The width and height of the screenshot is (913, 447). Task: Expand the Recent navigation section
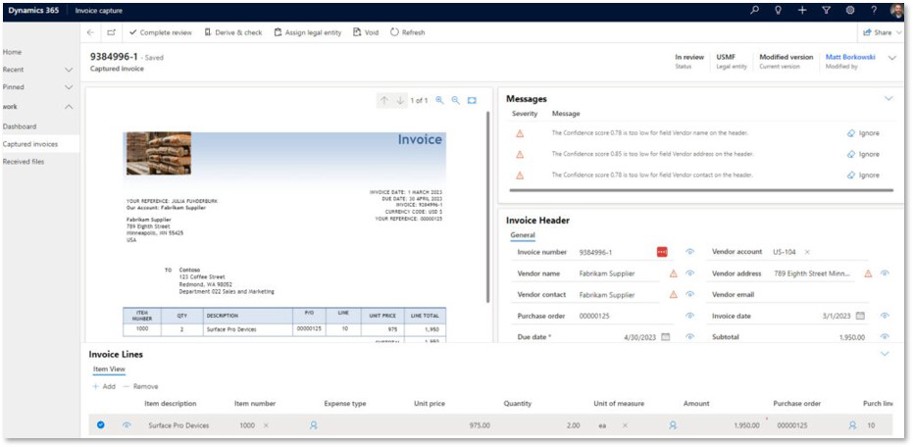tap(69, 70)
